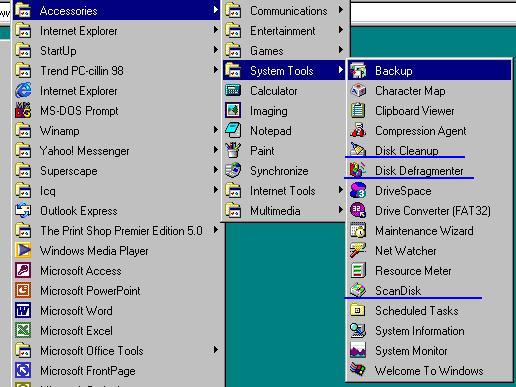Click the System Monitor icon
Image resolution: width=516 pixels, height=387 pixels.
(358, 351)
